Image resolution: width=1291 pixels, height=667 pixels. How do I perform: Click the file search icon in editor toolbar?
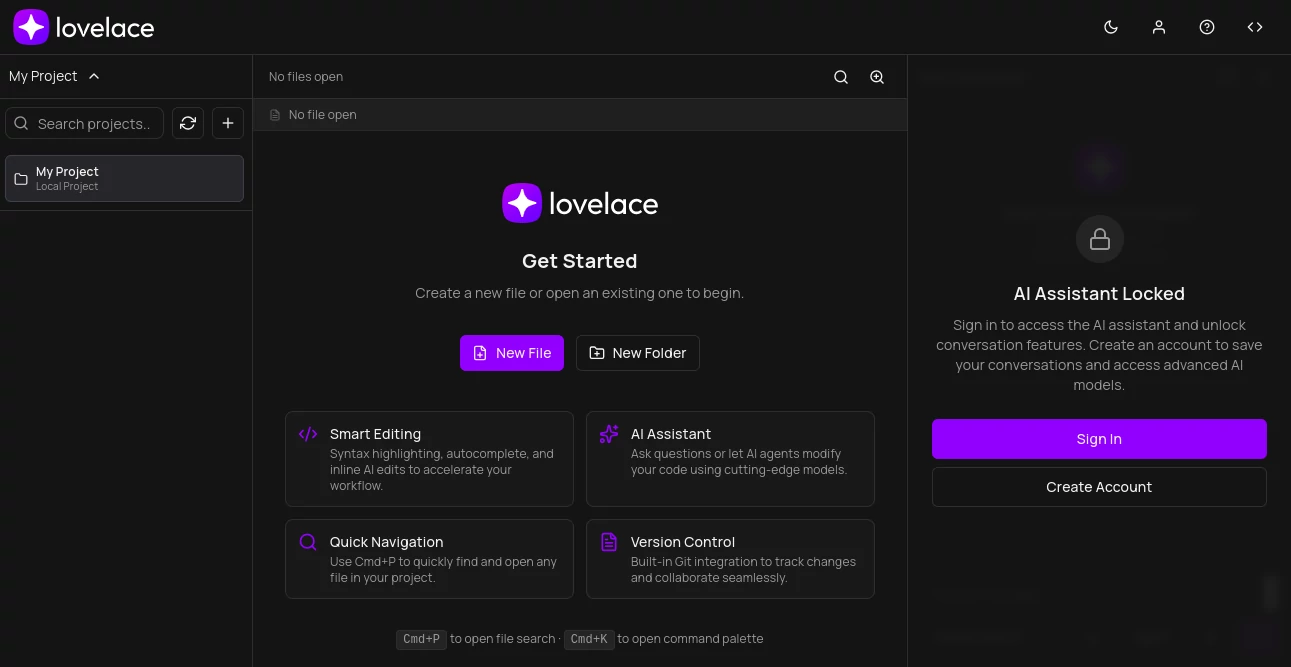841,76
